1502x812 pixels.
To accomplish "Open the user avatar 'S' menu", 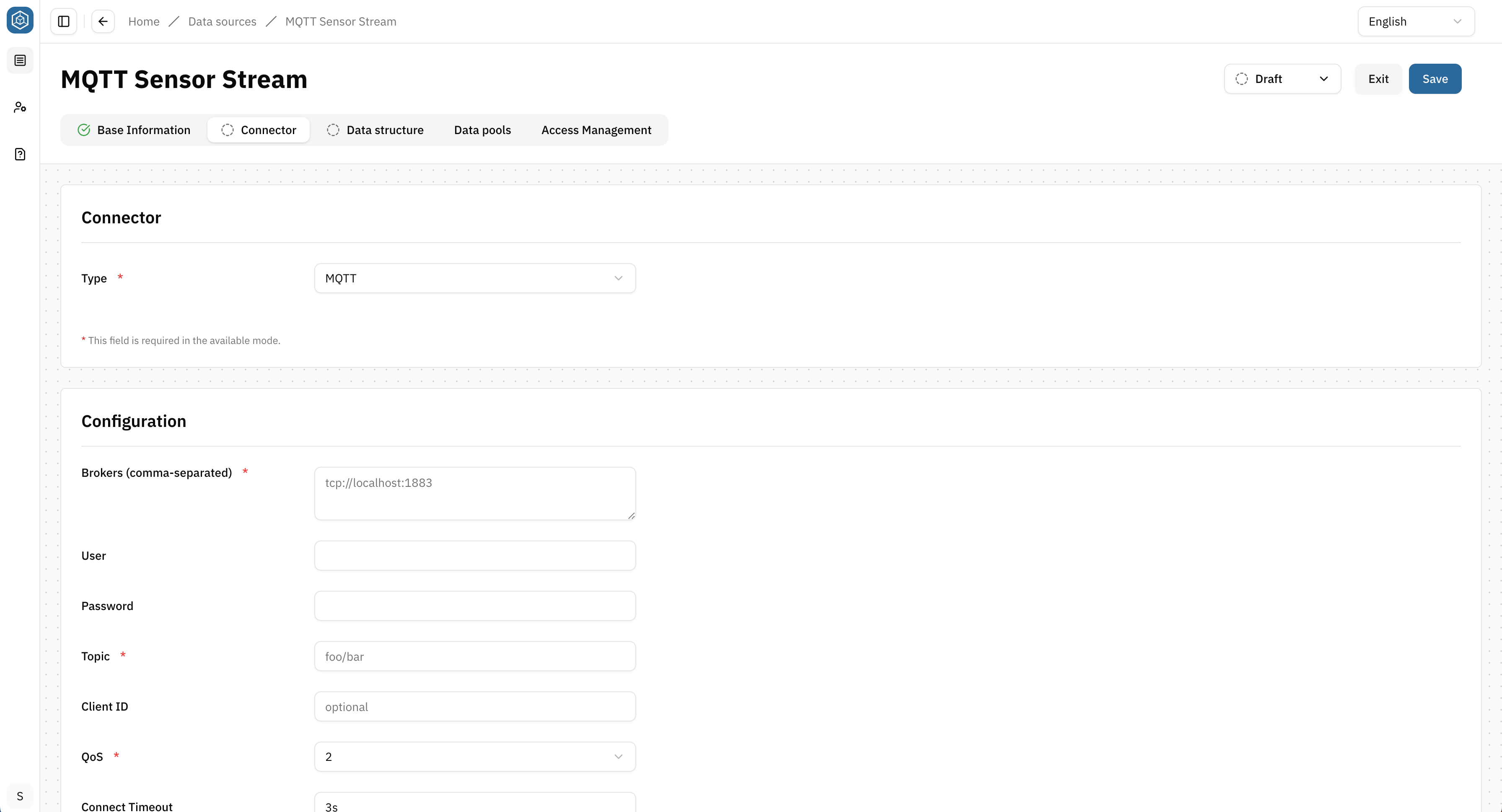I will (20, 796).
